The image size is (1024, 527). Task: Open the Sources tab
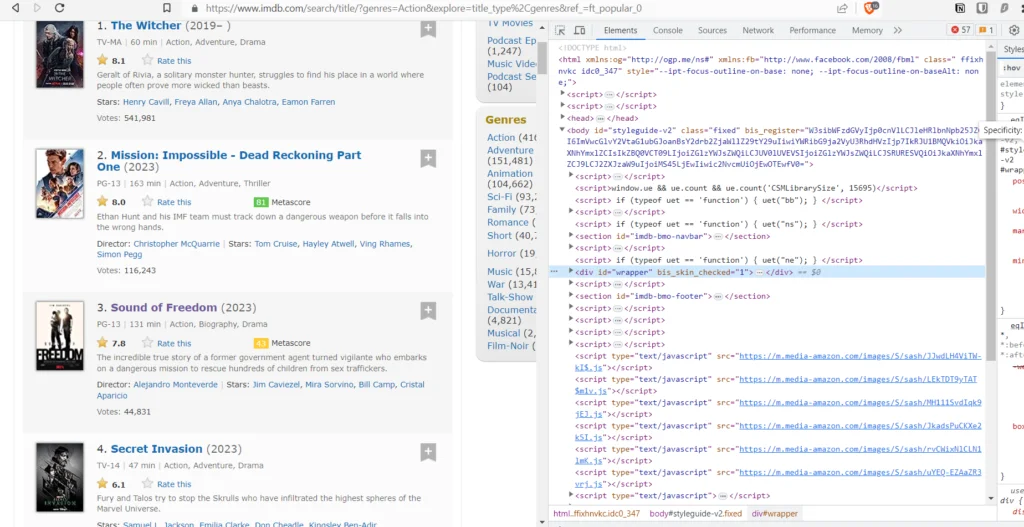tap(712, 31)
